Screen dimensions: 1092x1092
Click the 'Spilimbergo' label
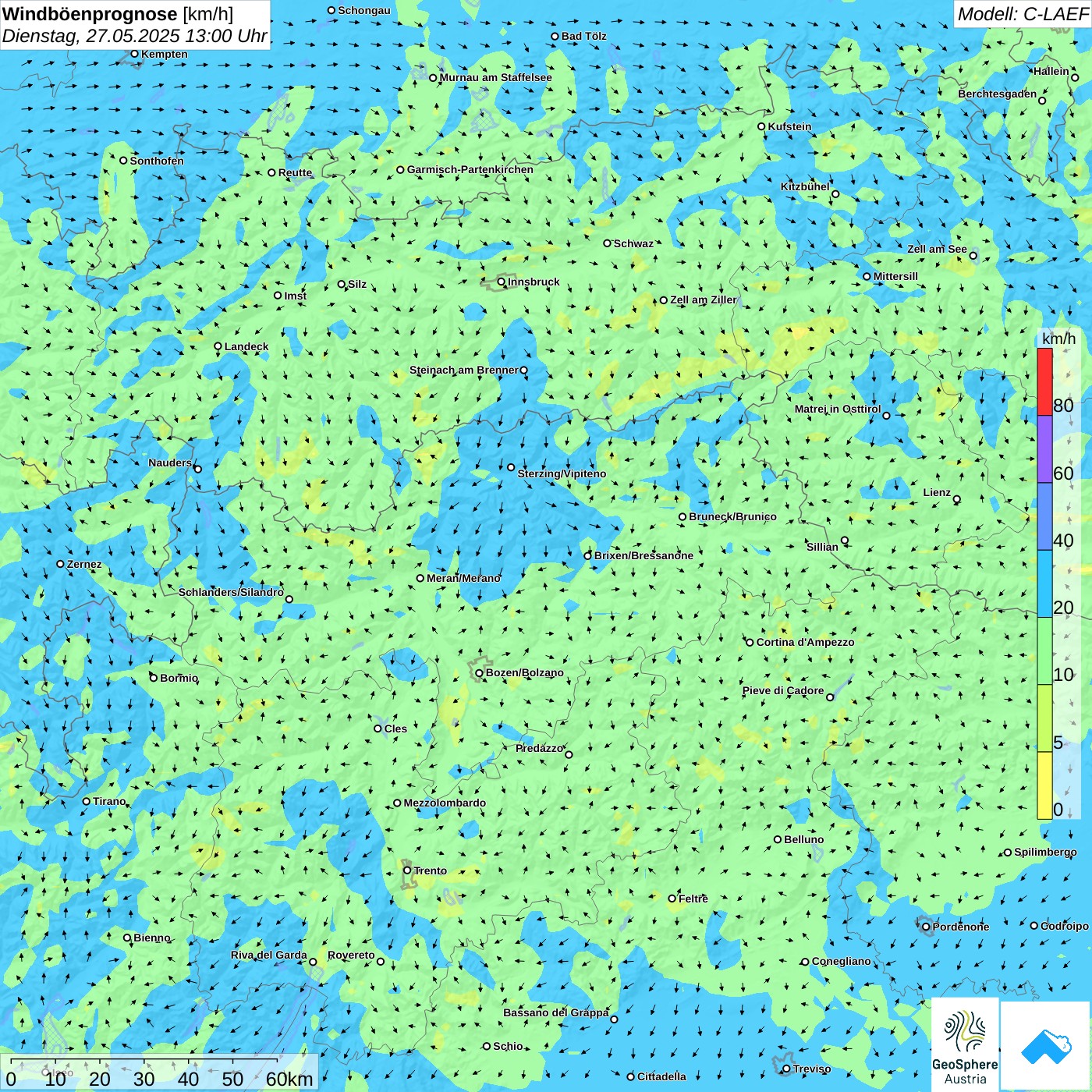click(x=1045, y=852)
